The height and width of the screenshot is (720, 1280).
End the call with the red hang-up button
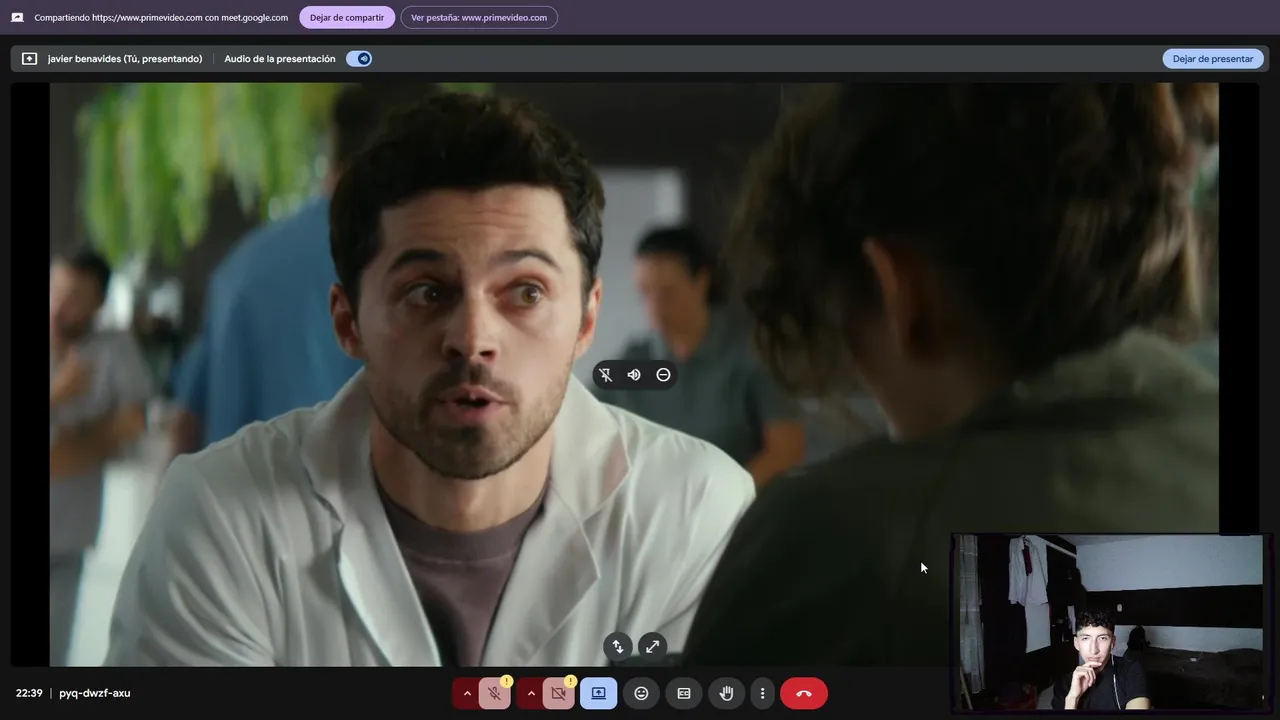804,693
